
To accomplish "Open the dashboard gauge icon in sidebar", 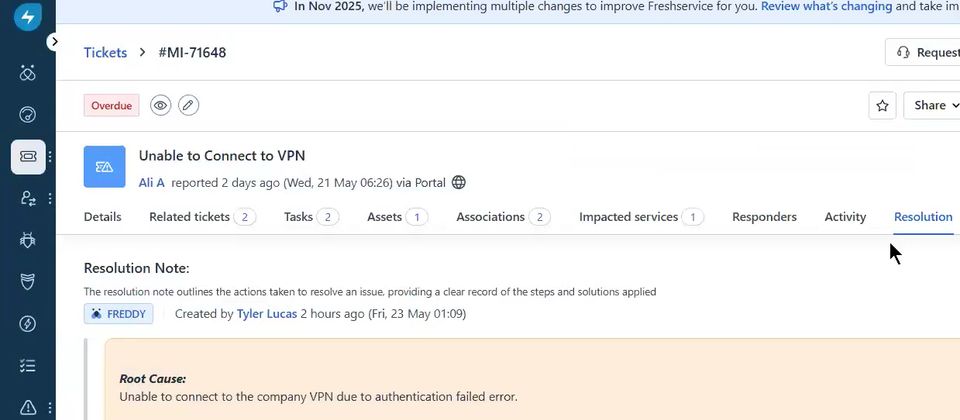I will [x=28, y=114].
